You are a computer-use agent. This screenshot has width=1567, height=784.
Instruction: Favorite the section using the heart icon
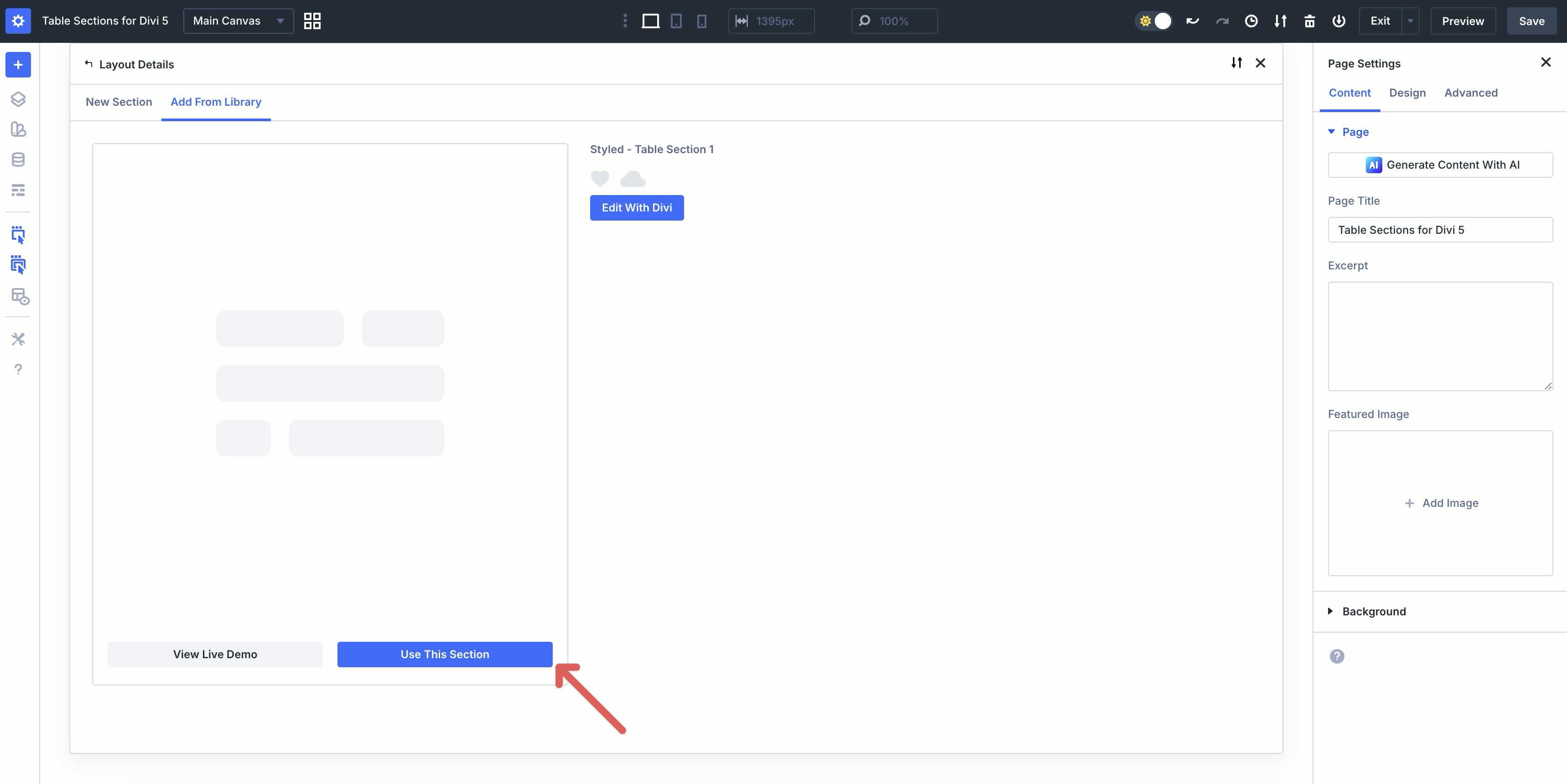coord(600,178)
